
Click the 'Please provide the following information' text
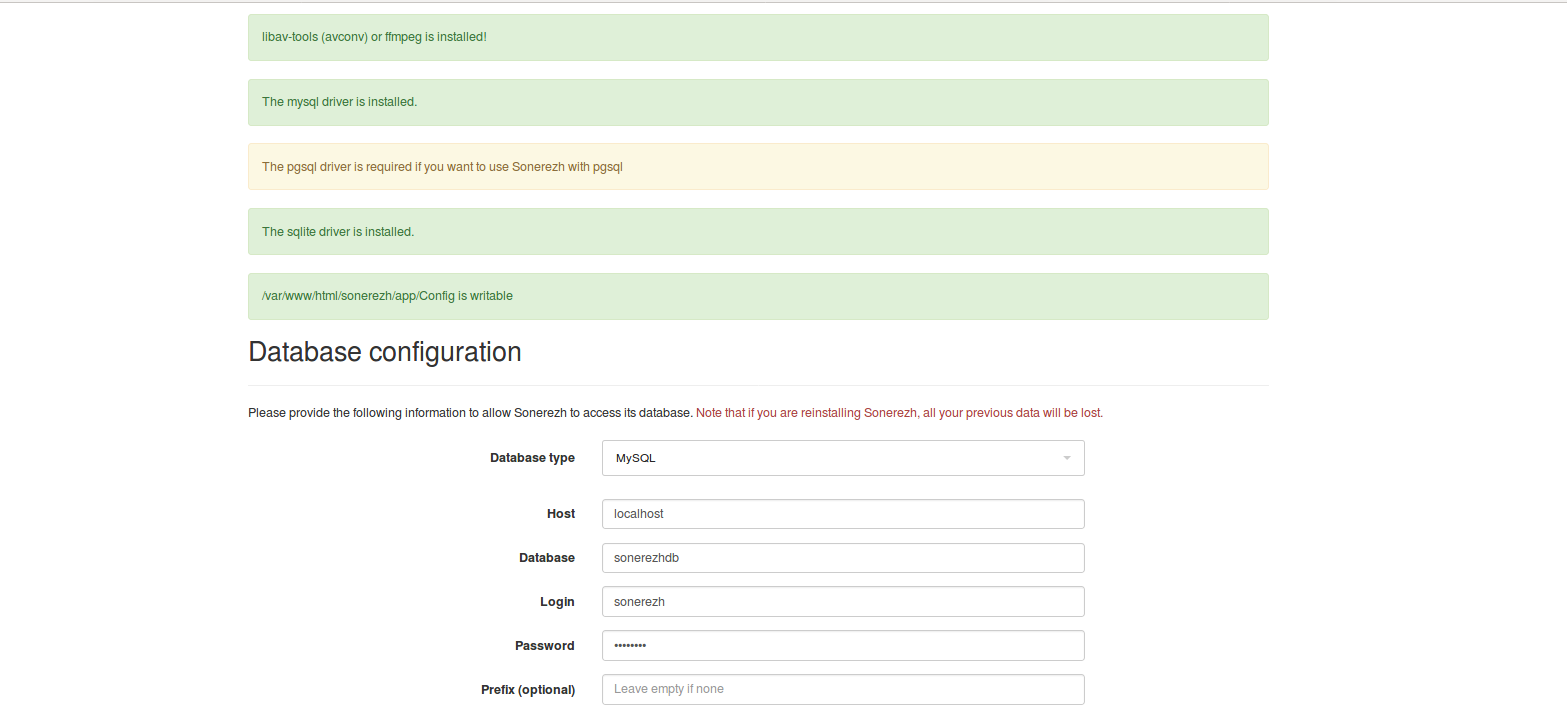coord(470,413)
